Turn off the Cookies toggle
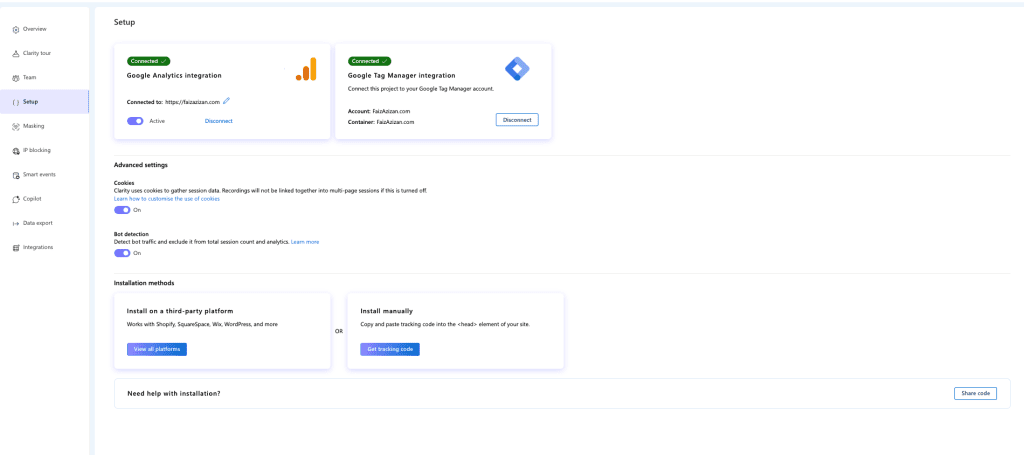Image resolution: width=1024 pixels, height=455 pixels. pos(122,210)
